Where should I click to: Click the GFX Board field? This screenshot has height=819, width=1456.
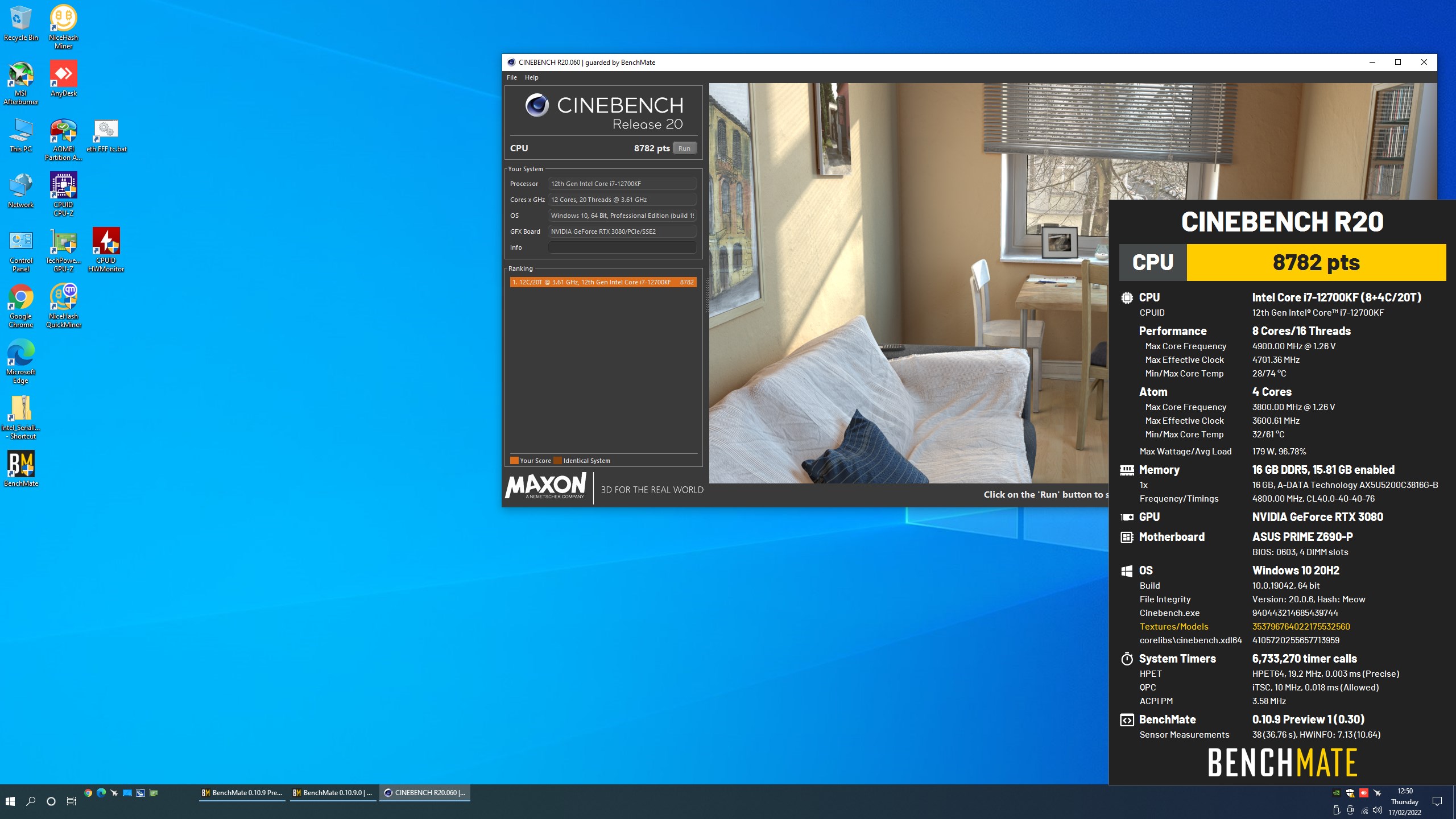(x=622, y=231)
